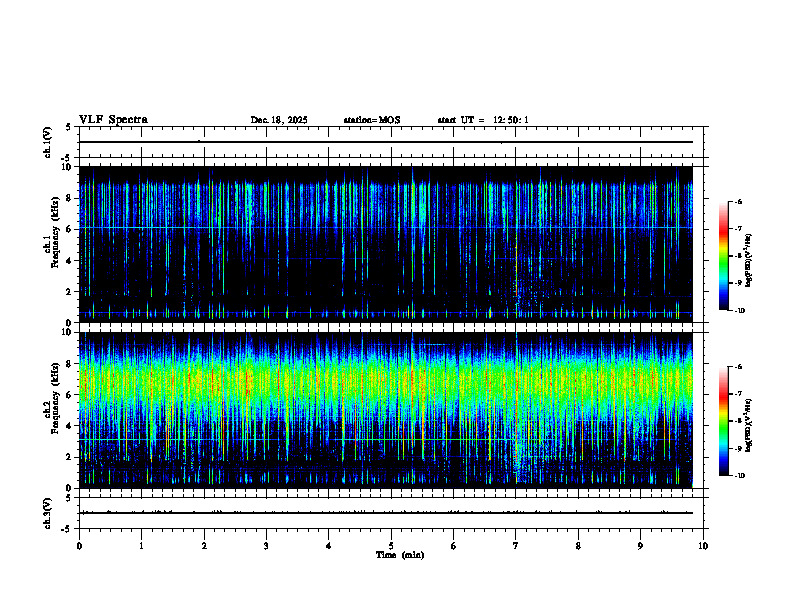Click the "station=MOS" header label
This screenshot has width=792, height=612.
tap(372, 120)
